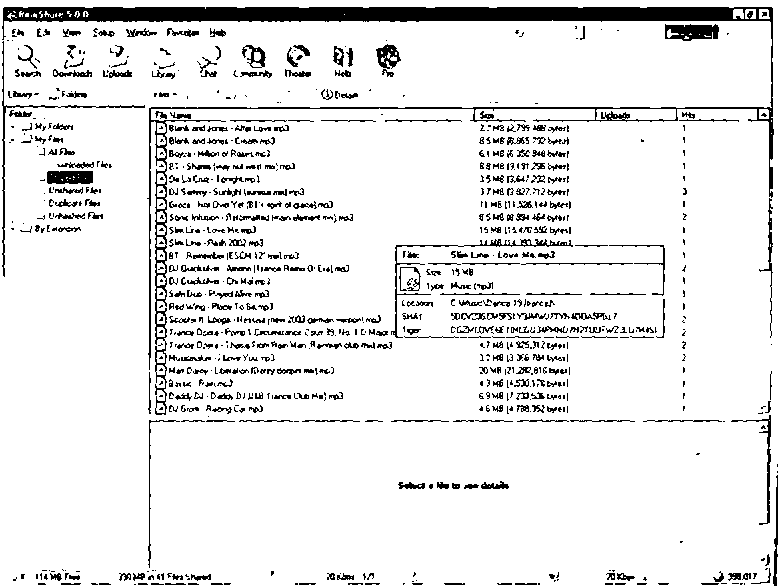Click the mp3 icon of Blank and Jones - Cream
778x586 pixels.
point(161,141)
